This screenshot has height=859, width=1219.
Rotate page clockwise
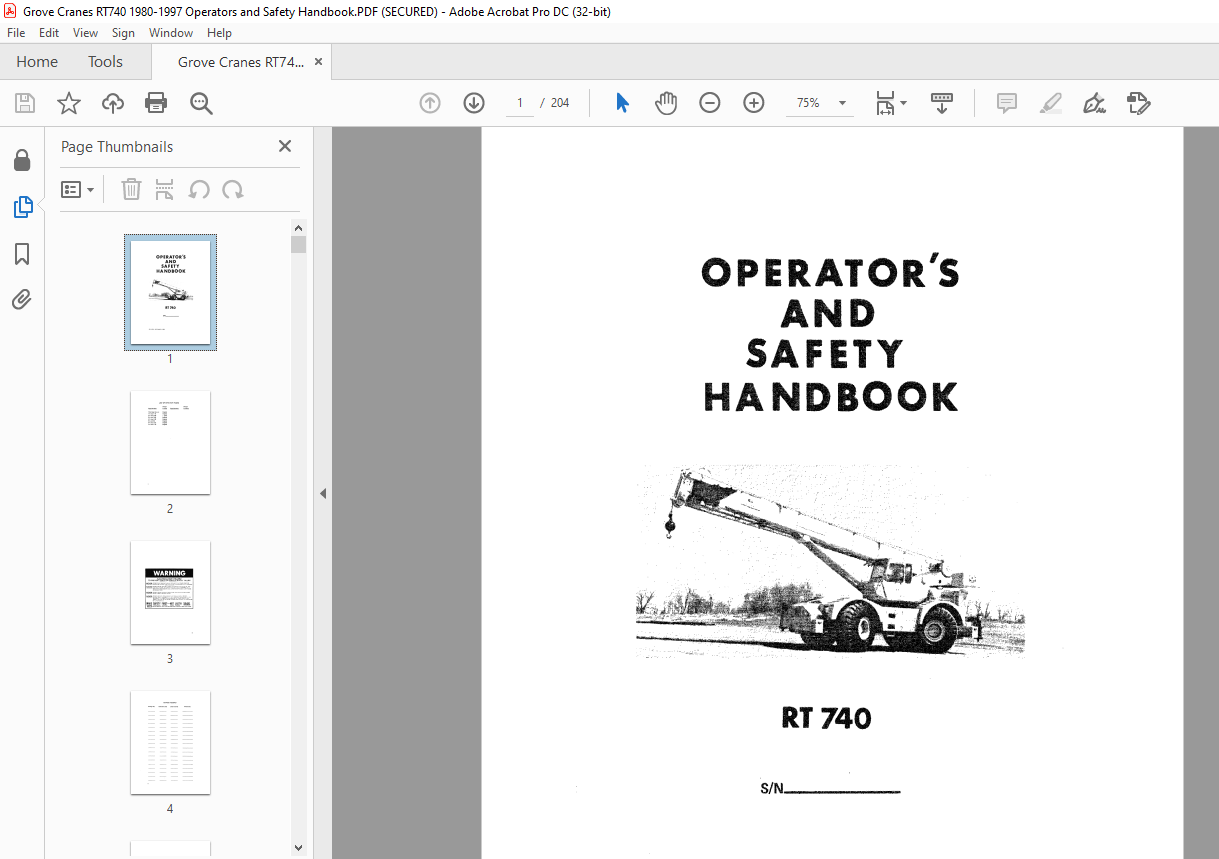pos(233,190)
